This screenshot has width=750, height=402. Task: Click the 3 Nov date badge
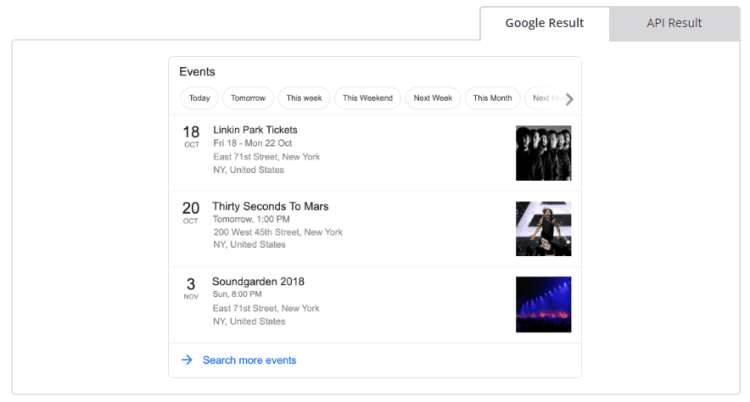click(191, 288)
